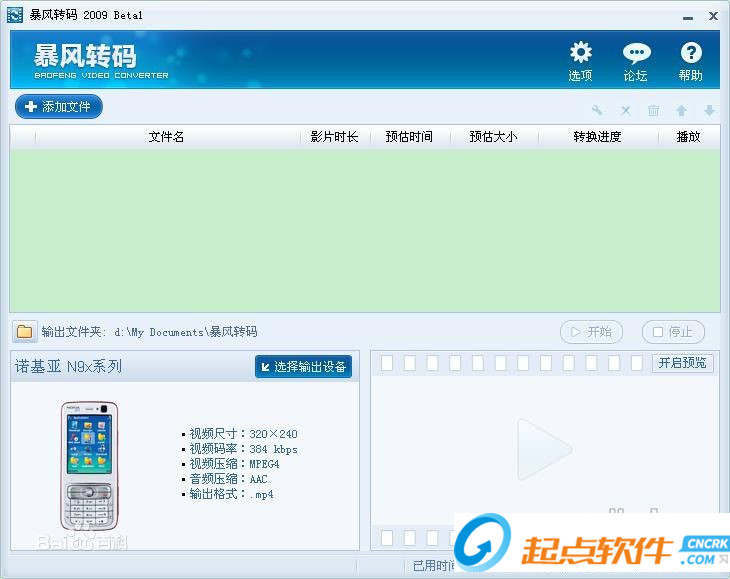Click the Nokia phone device image

(x=89, y=465)
